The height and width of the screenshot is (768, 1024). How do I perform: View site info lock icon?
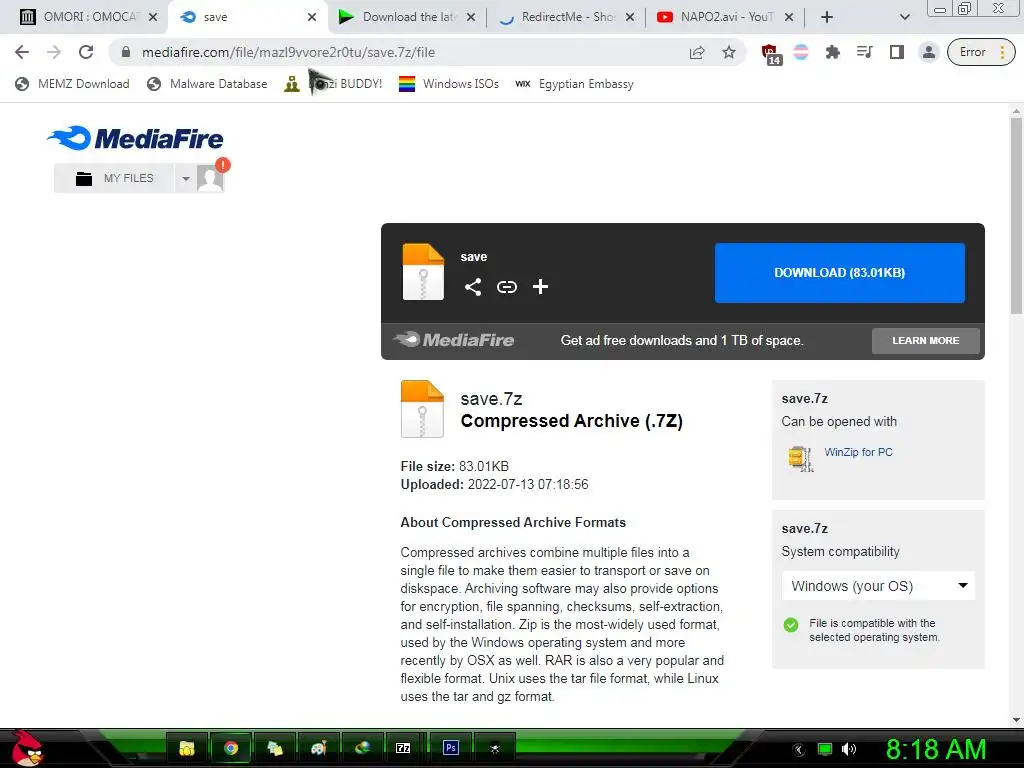pyautogui.click(x=126, y=52)
